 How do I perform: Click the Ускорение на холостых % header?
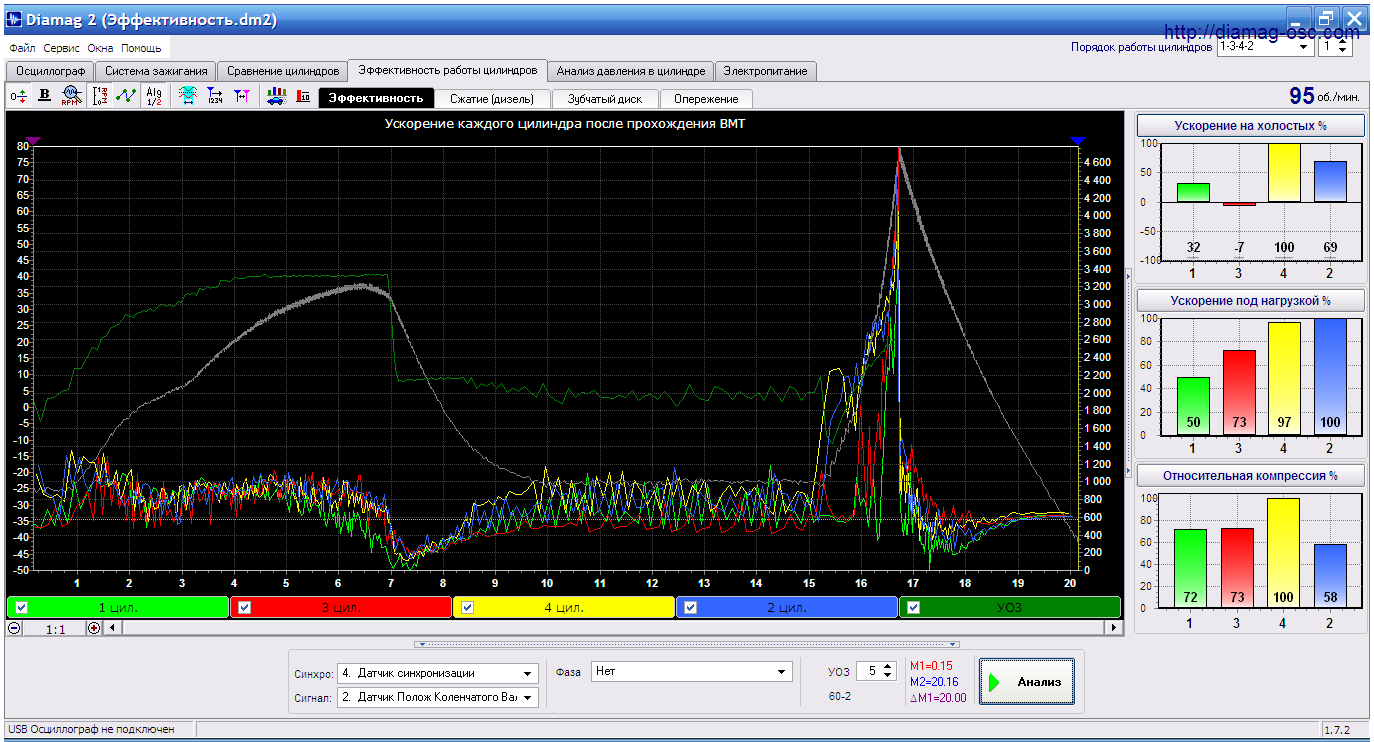(1251, 125)
